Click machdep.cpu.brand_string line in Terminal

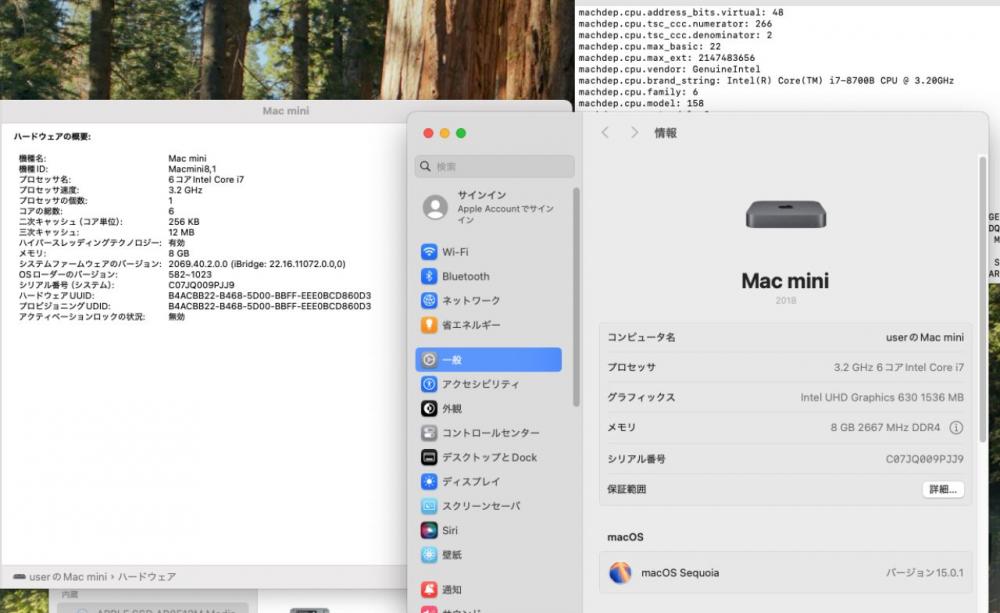click(766, 80)
